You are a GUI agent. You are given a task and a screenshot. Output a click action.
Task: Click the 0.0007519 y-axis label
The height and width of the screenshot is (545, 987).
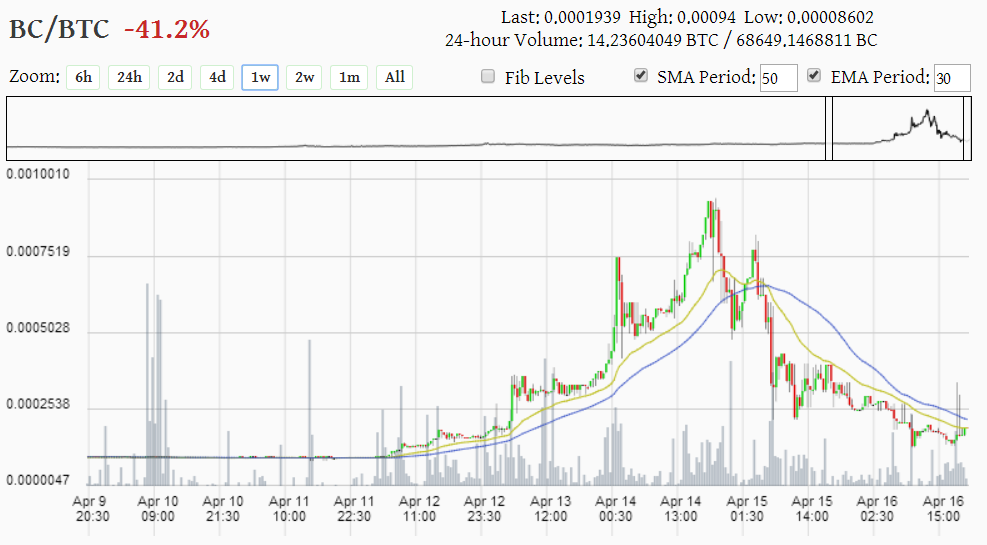(38, 252)
